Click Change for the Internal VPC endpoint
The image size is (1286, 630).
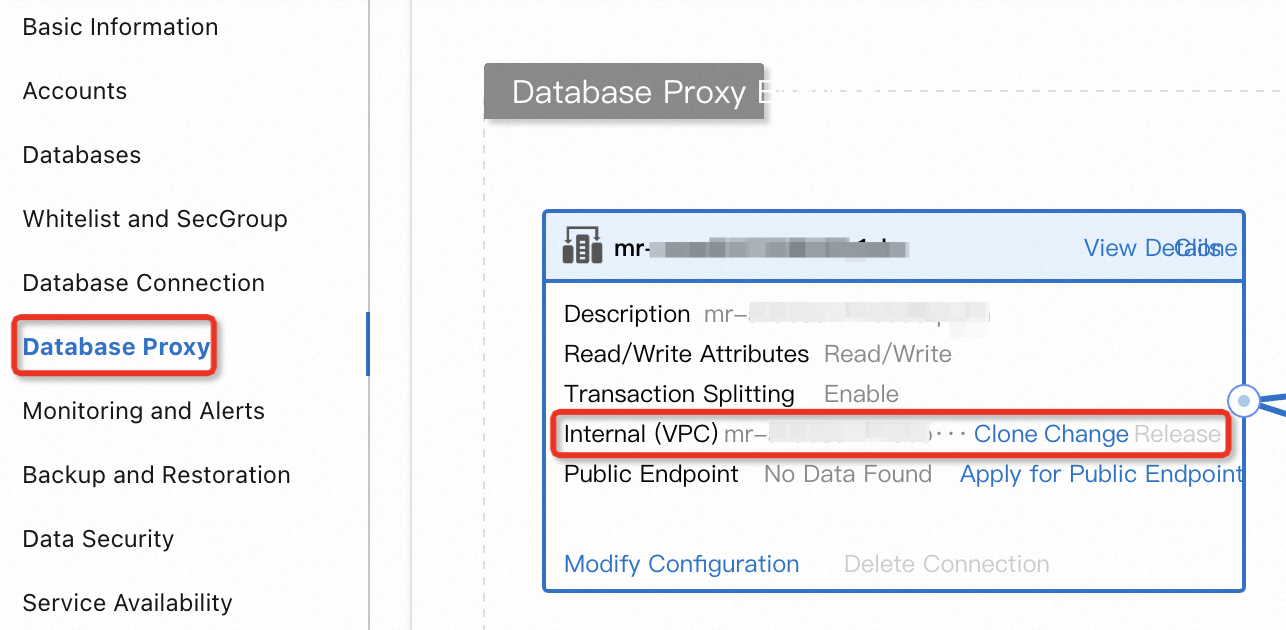tap(1085, 434)
